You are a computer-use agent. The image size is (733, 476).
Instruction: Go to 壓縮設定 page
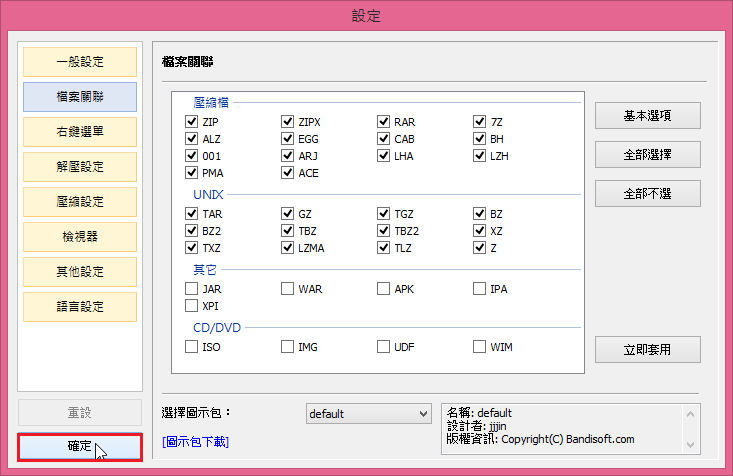coord(80,202)
